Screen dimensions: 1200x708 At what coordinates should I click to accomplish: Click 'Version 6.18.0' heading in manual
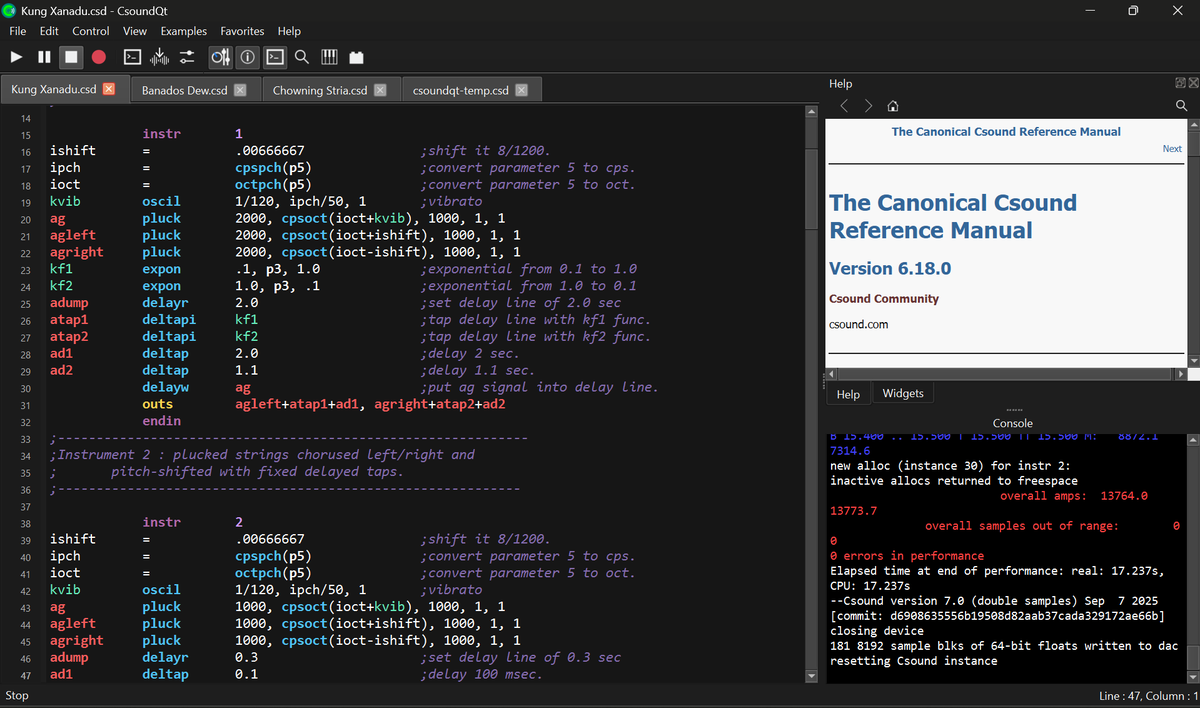(890, 269)
